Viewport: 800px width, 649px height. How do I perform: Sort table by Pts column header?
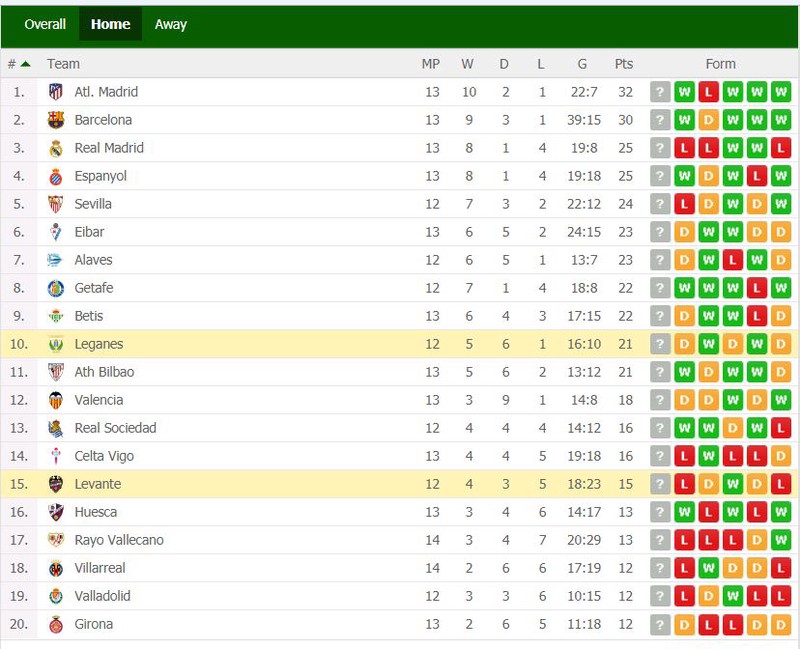(623, 64)
